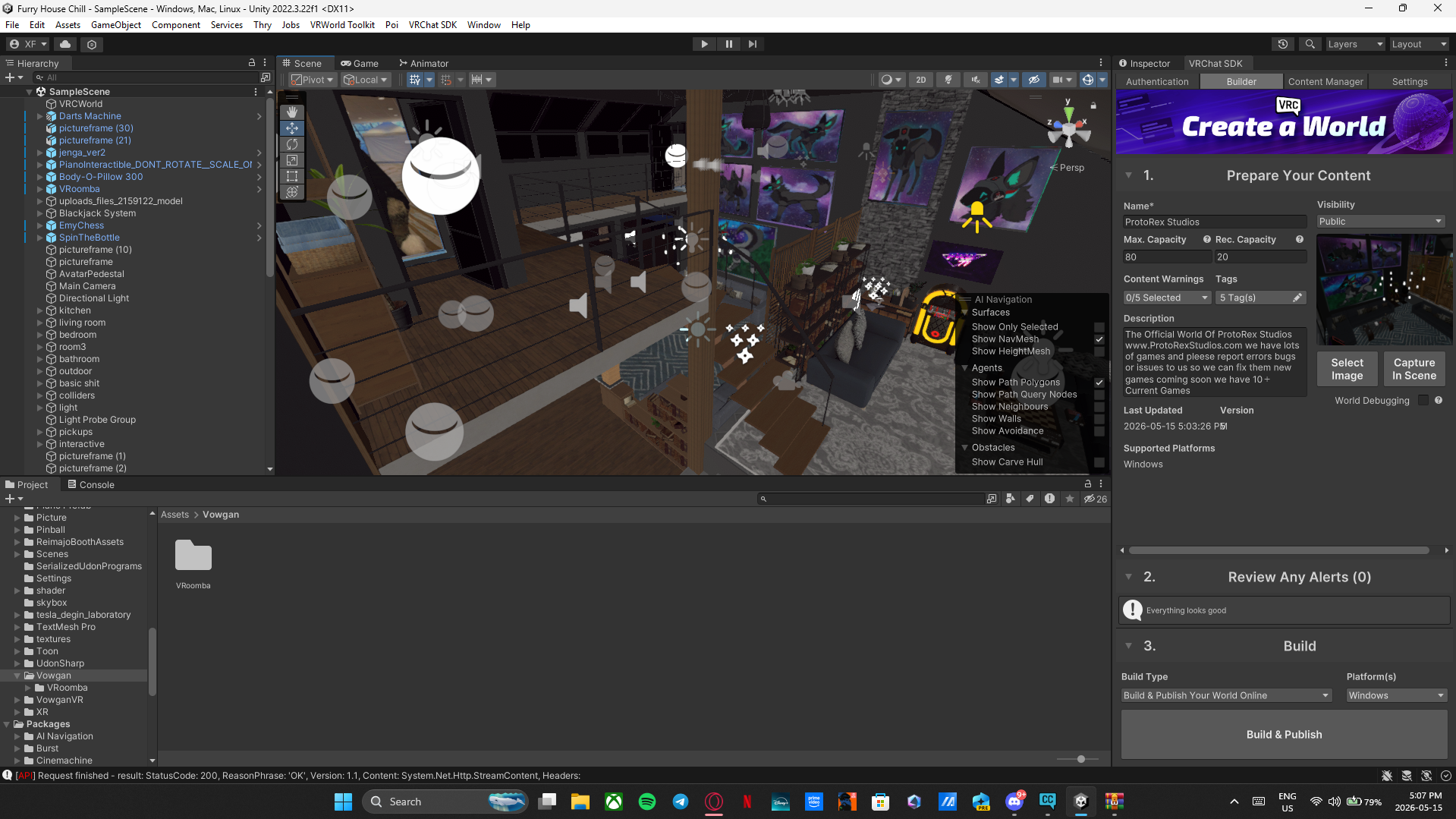Open the Scene panel options menu
Image resolution: width=1456 pixels, height=819 pixels.
click(1101, 63)
